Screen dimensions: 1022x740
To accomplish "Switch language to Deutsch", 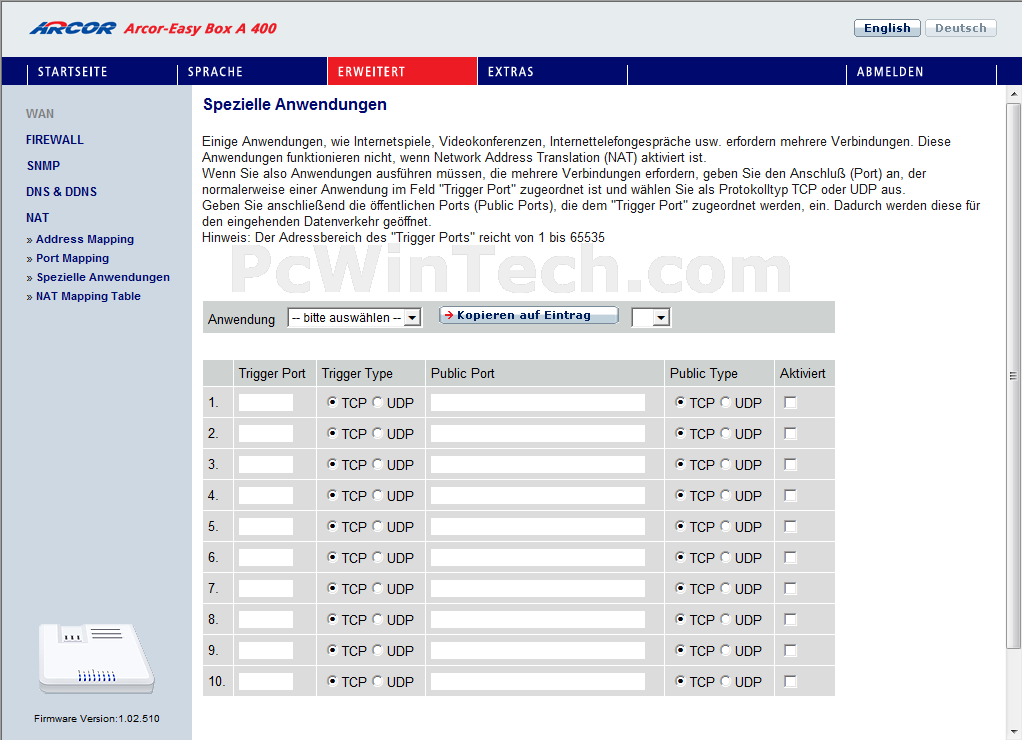I will point(961,28).
